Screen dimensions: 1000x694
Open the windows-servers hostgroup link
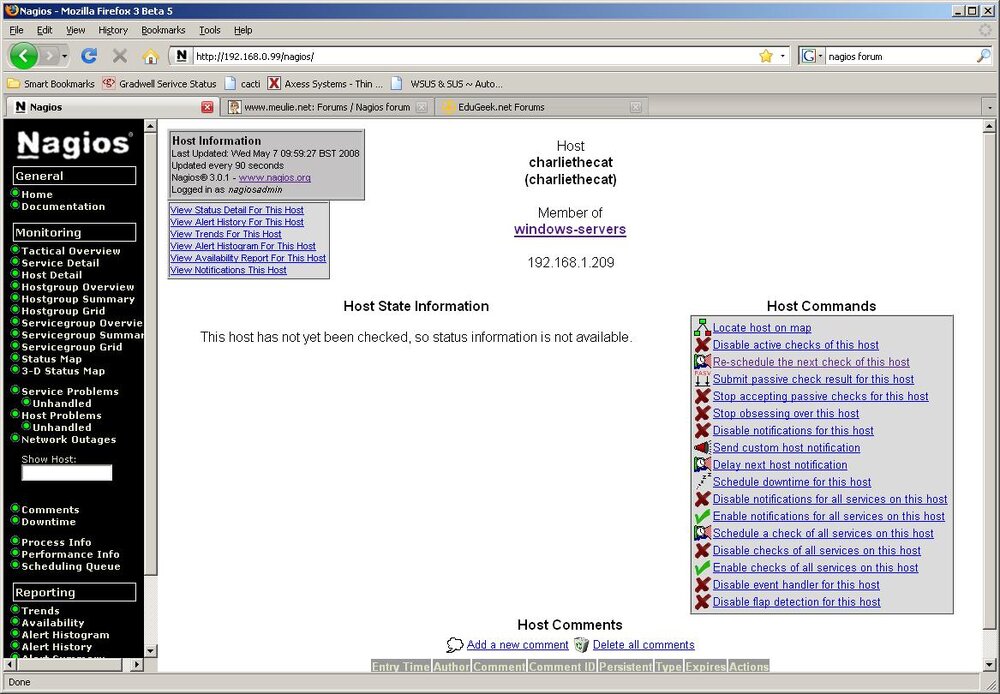coord(570,230)
